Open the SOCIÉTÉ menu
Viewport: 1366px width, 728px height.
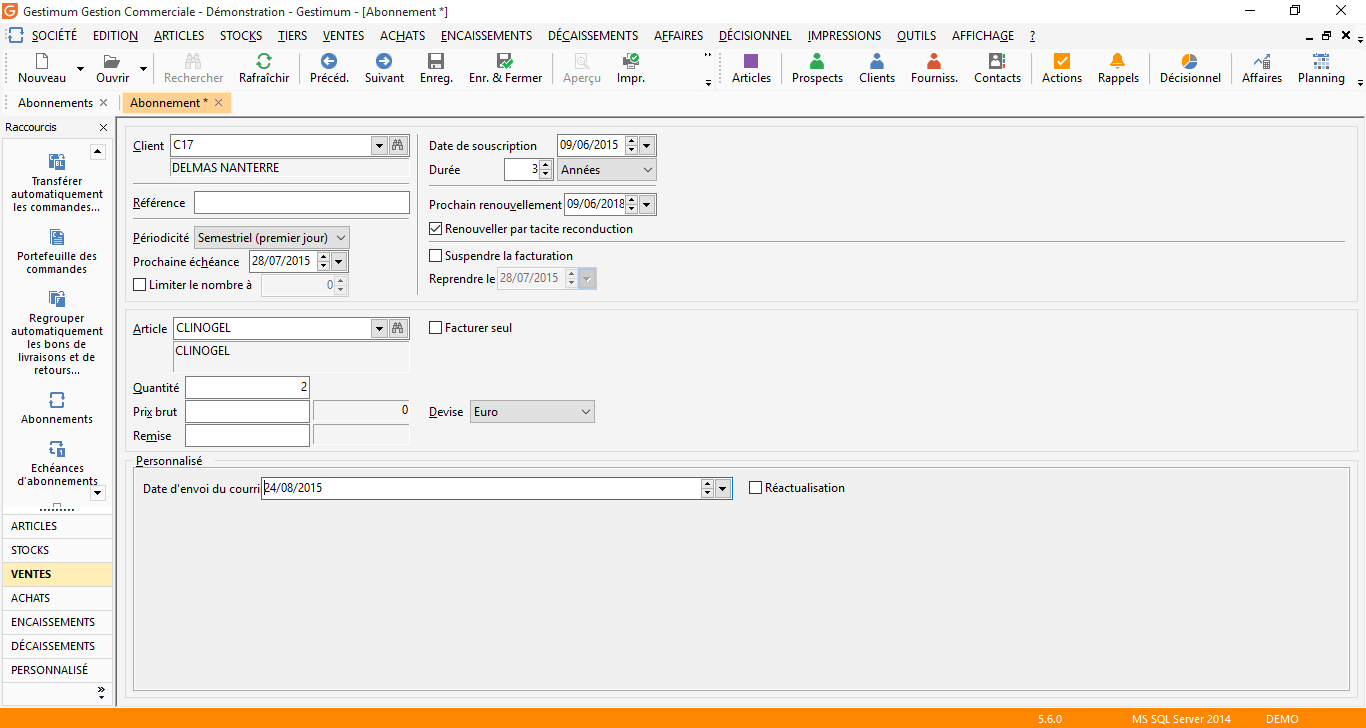pos(54,36)
